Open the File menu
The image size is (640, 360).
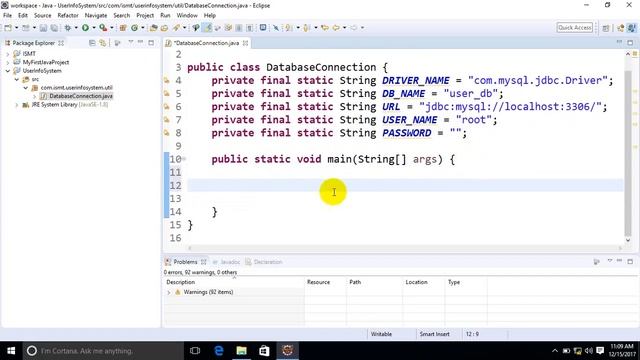(x=7, y=16)
